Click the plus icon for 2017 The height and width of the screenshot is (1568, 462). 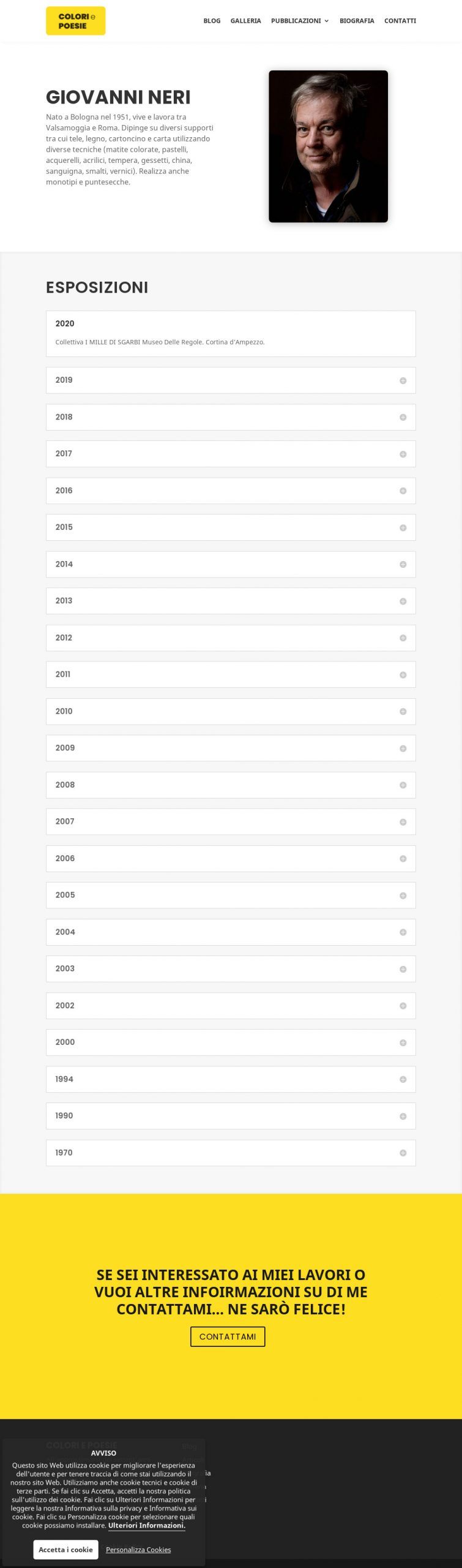(x=403, y=454)
